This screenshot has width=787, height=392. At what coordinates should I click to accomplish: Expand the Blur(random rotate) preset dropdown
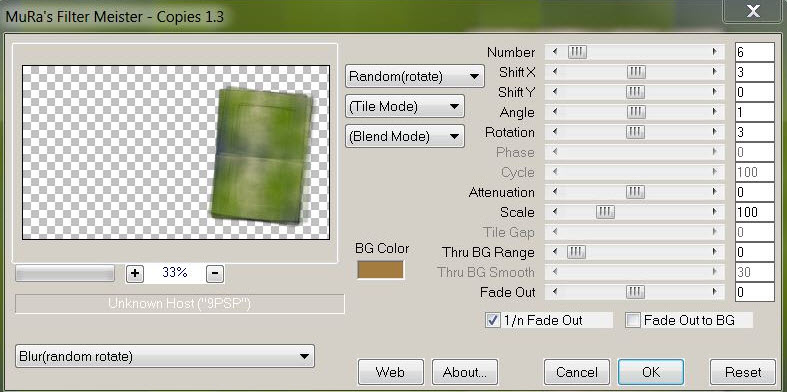165,356
